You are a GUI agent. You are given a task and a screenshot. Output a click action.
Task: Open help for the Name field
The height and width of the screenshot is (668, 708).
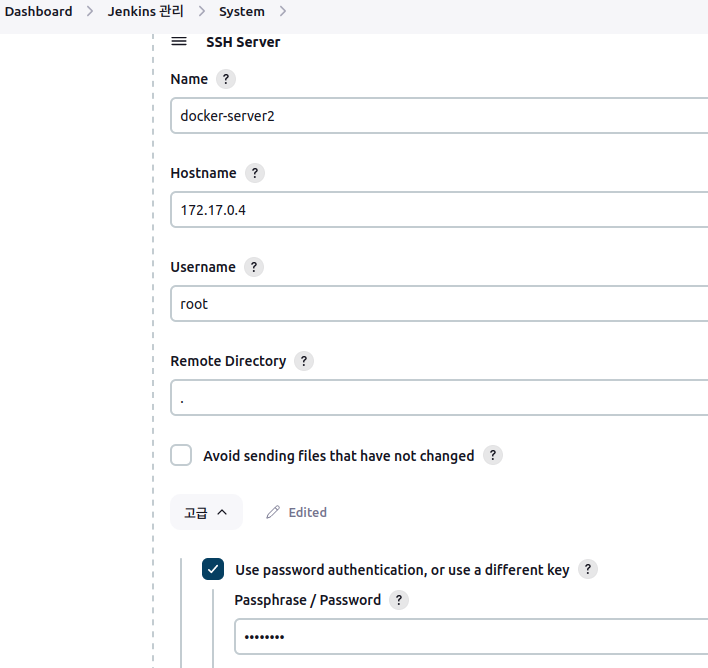226,79
